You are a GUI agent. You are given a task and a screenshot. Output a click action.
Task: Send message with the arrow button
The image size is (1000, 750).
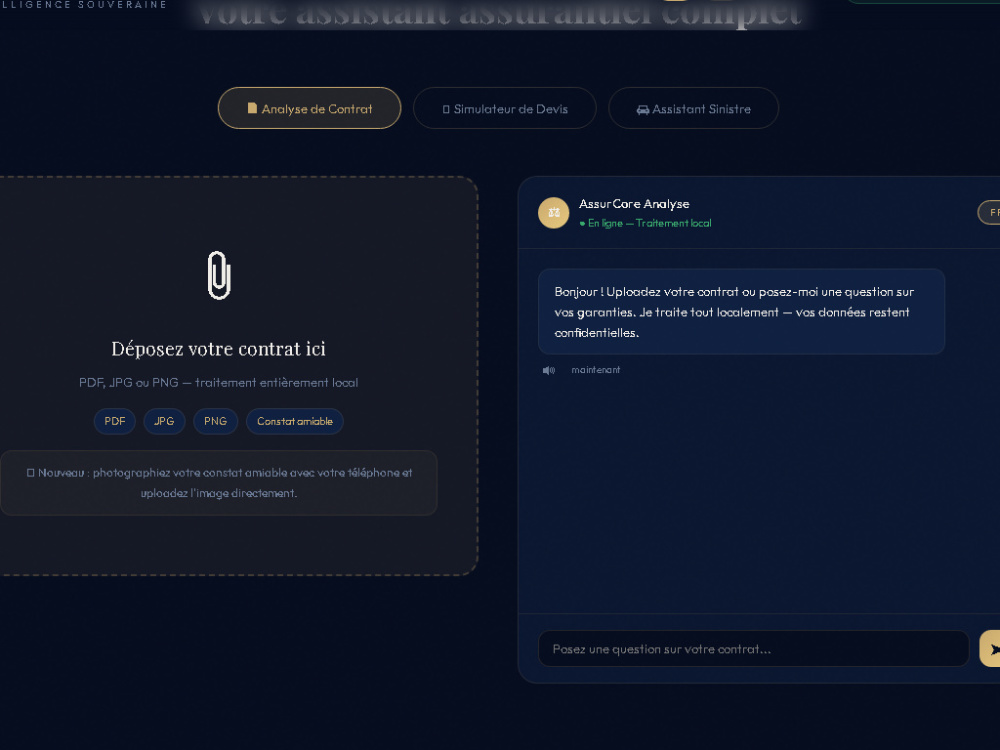[x=991, y=649]
